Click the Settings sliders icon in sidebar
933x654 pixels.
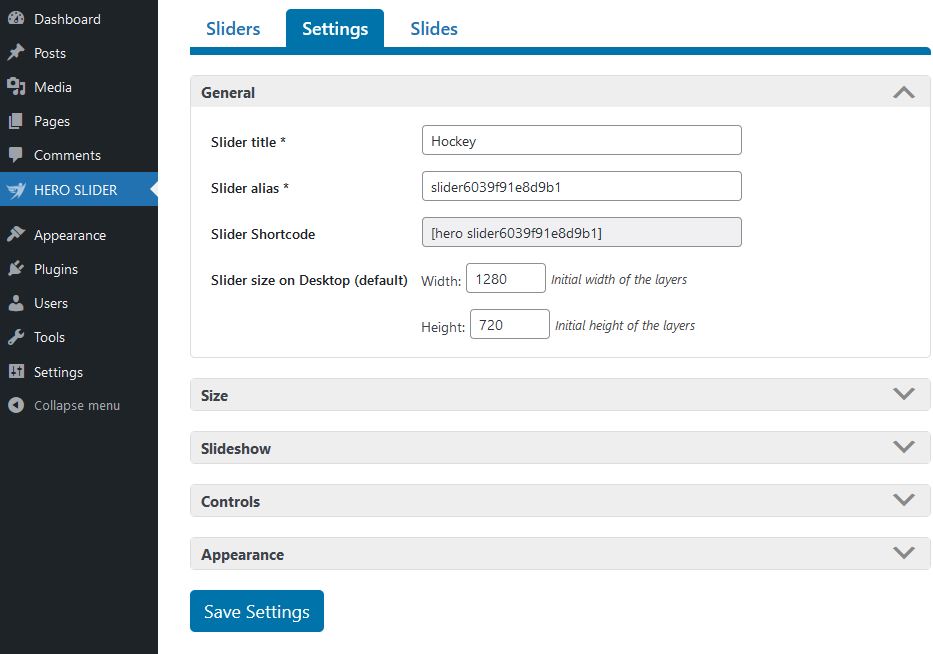16,371
